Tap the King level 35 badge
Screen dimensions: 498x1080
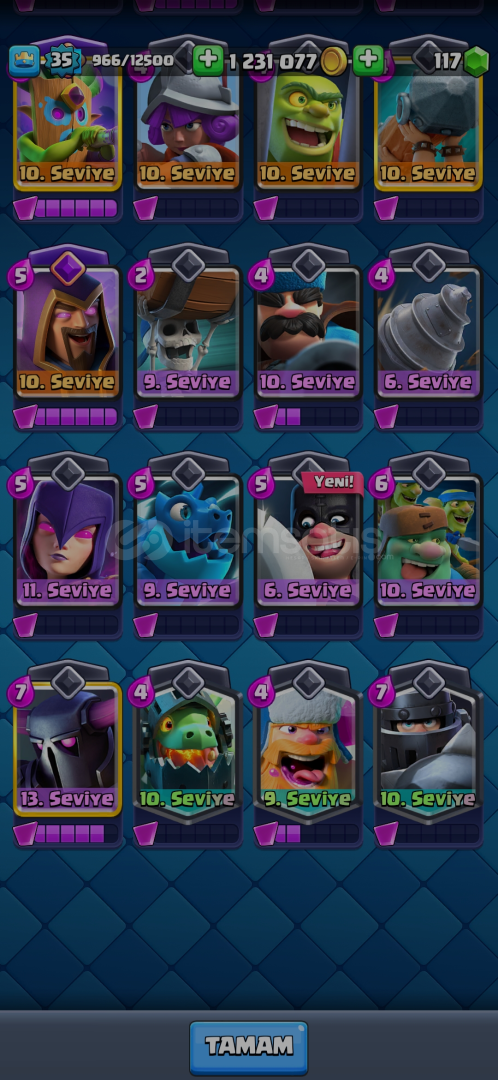tap(63, 61)
